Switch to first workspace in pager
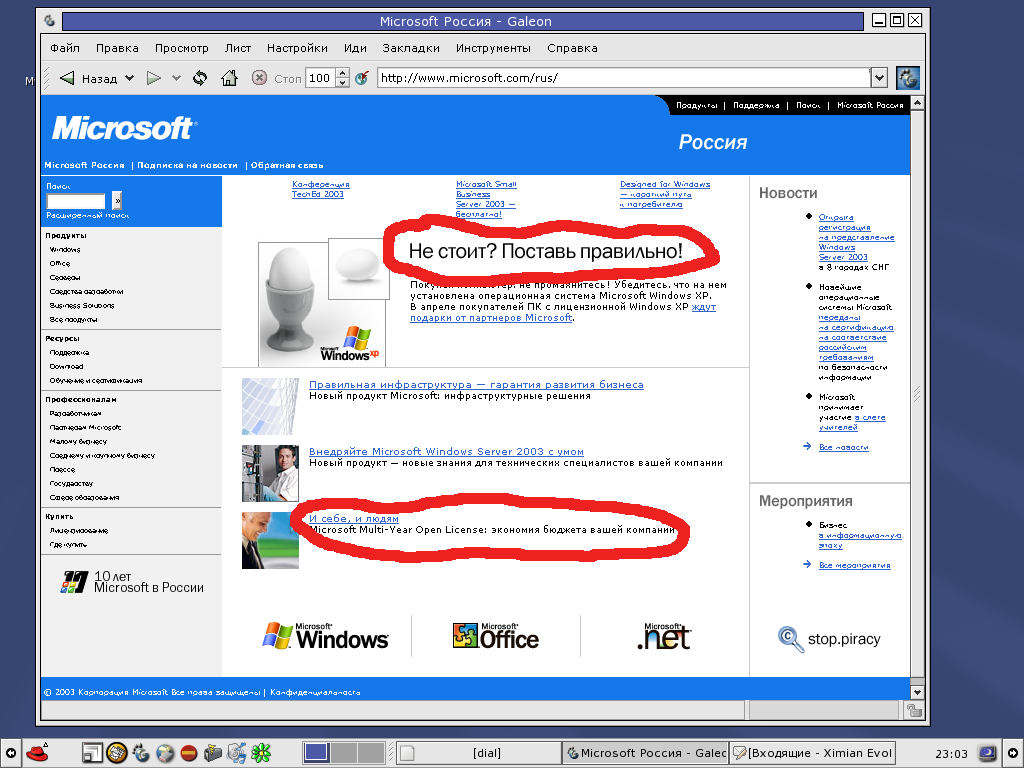Screen dimensions: 1024x768 tap(317, 752)
